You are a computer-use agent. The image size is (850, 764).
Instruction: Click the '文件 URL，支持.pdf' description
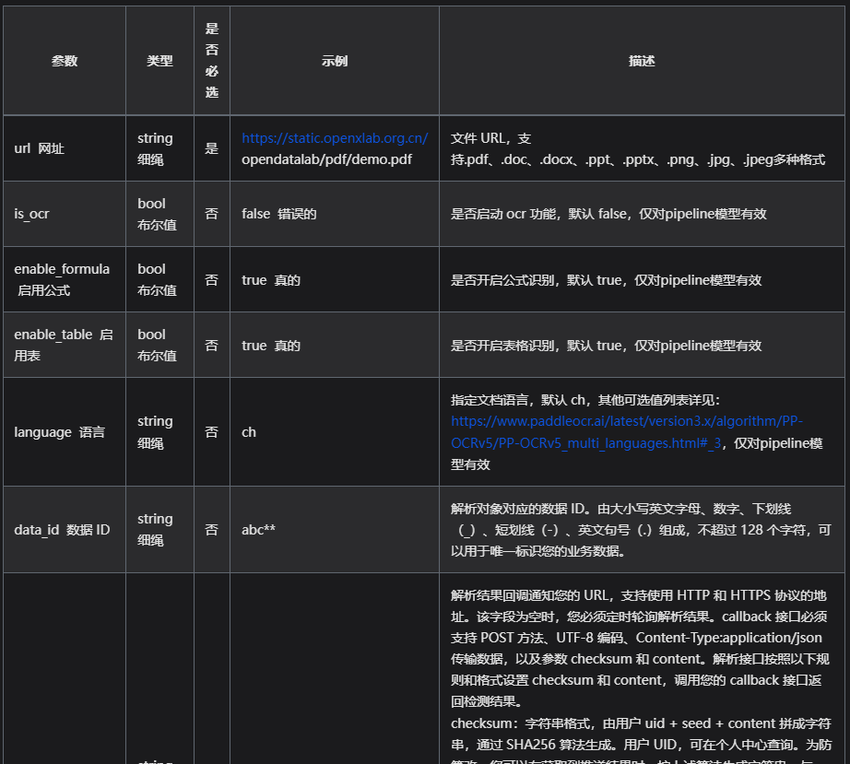638,149
